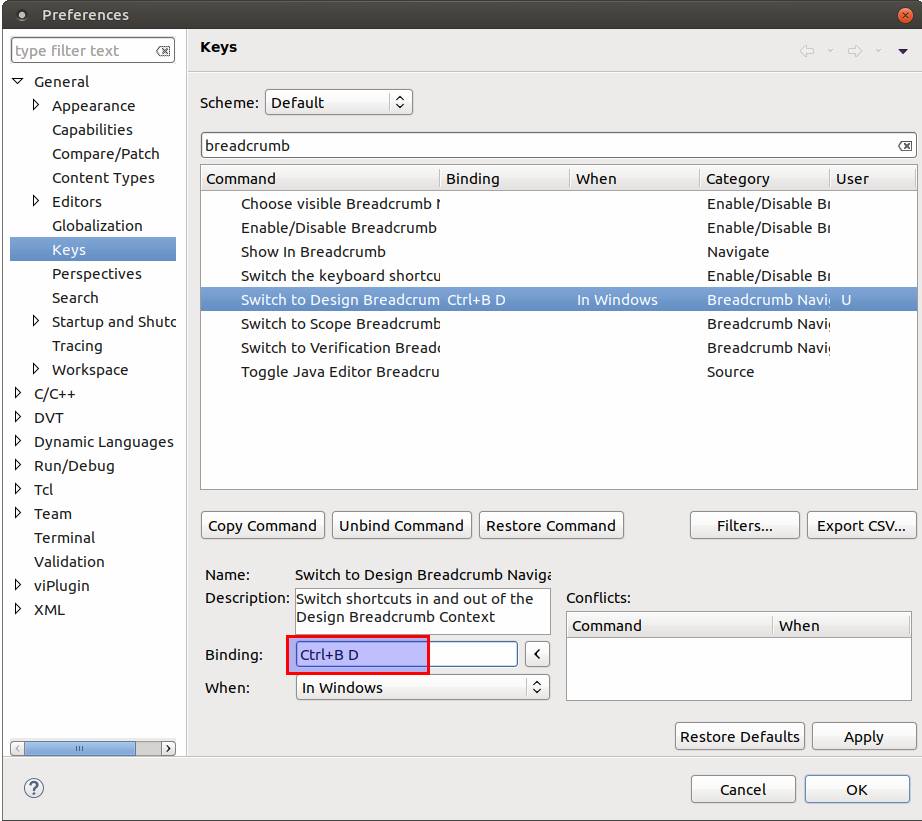
Task: Click the Unbind Command button
Action: coord(401,526)
